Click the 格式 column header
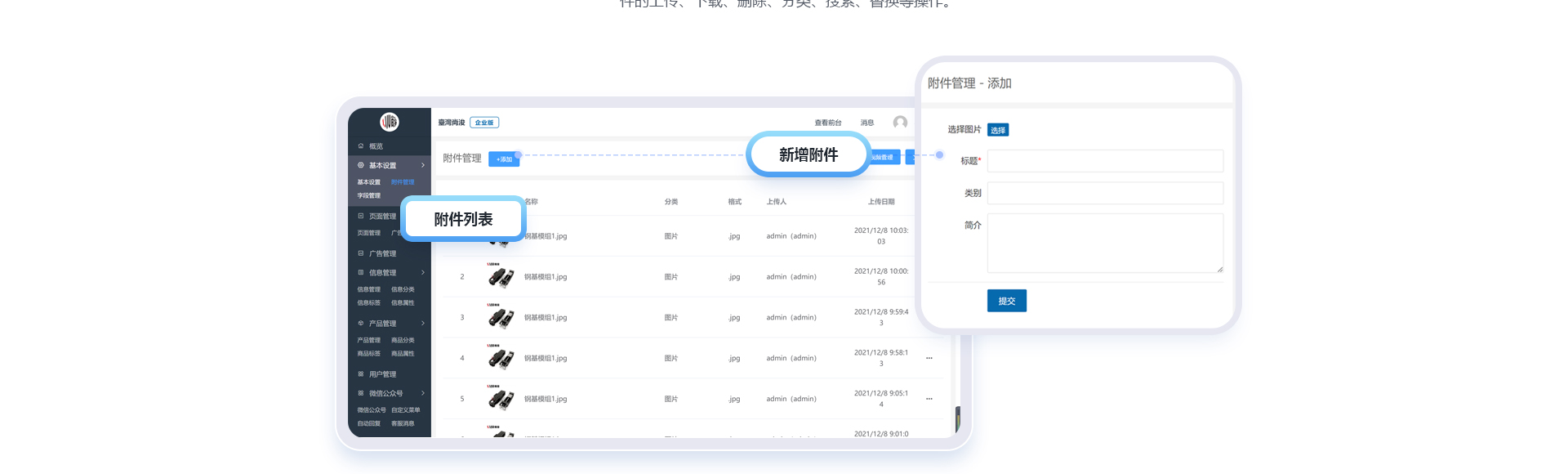This screenshot has height=474, width=1568. pyautogui.click(x=735, y=202)
